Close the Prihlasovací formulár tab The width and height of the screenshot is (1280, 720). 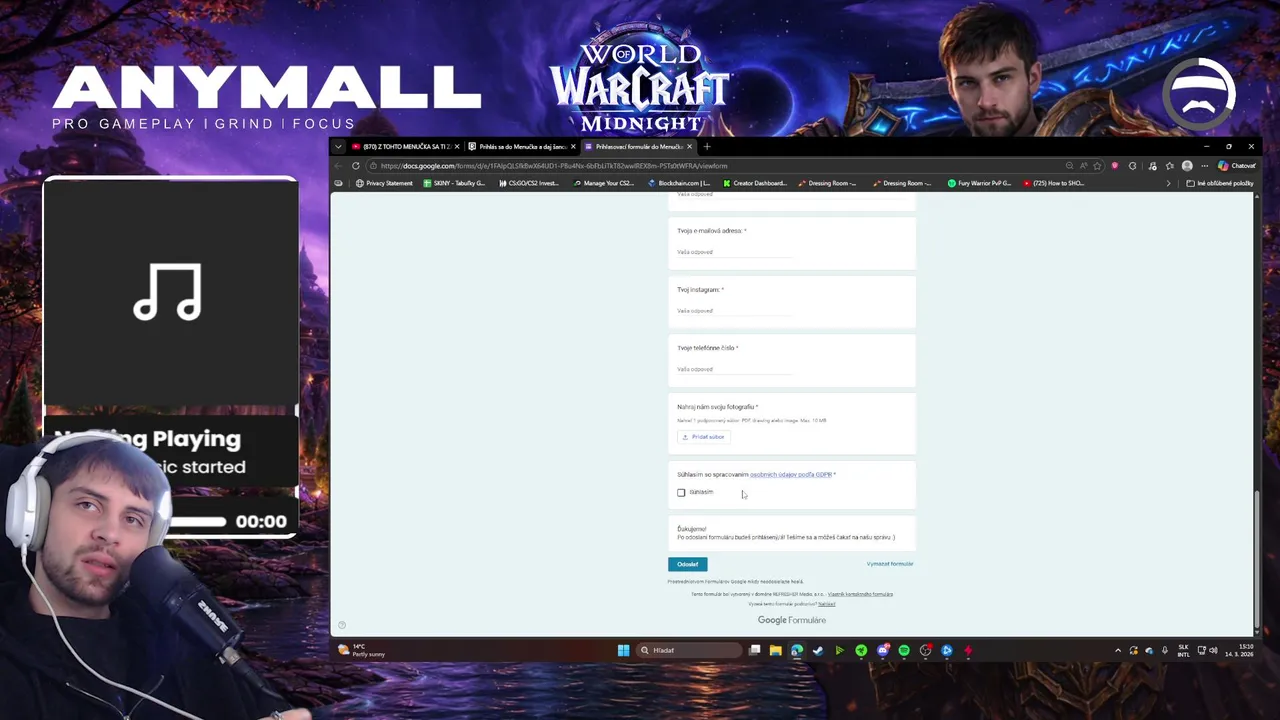(x=689, y=147)
